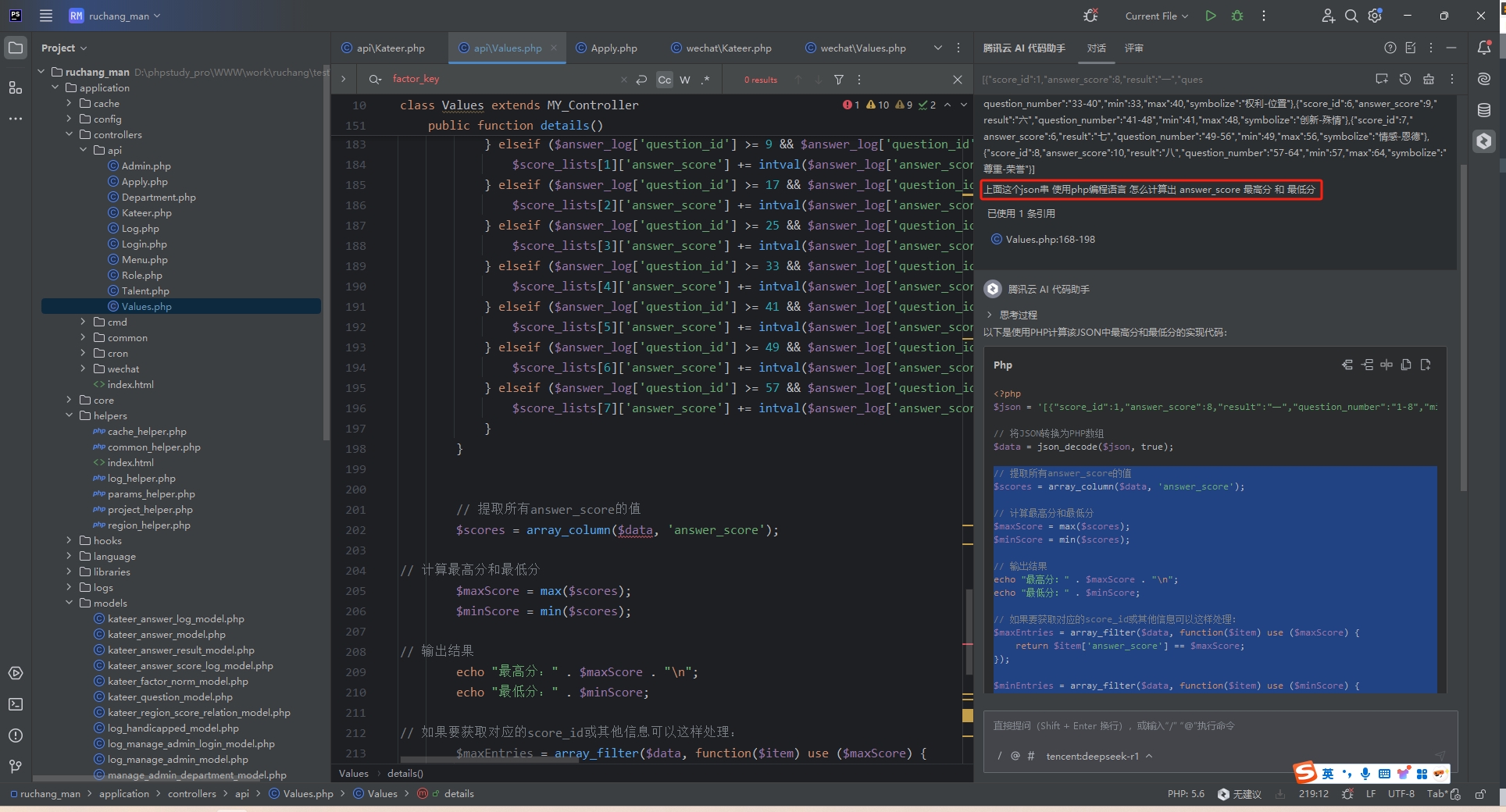Open filter search results icon

coord(839,79)
